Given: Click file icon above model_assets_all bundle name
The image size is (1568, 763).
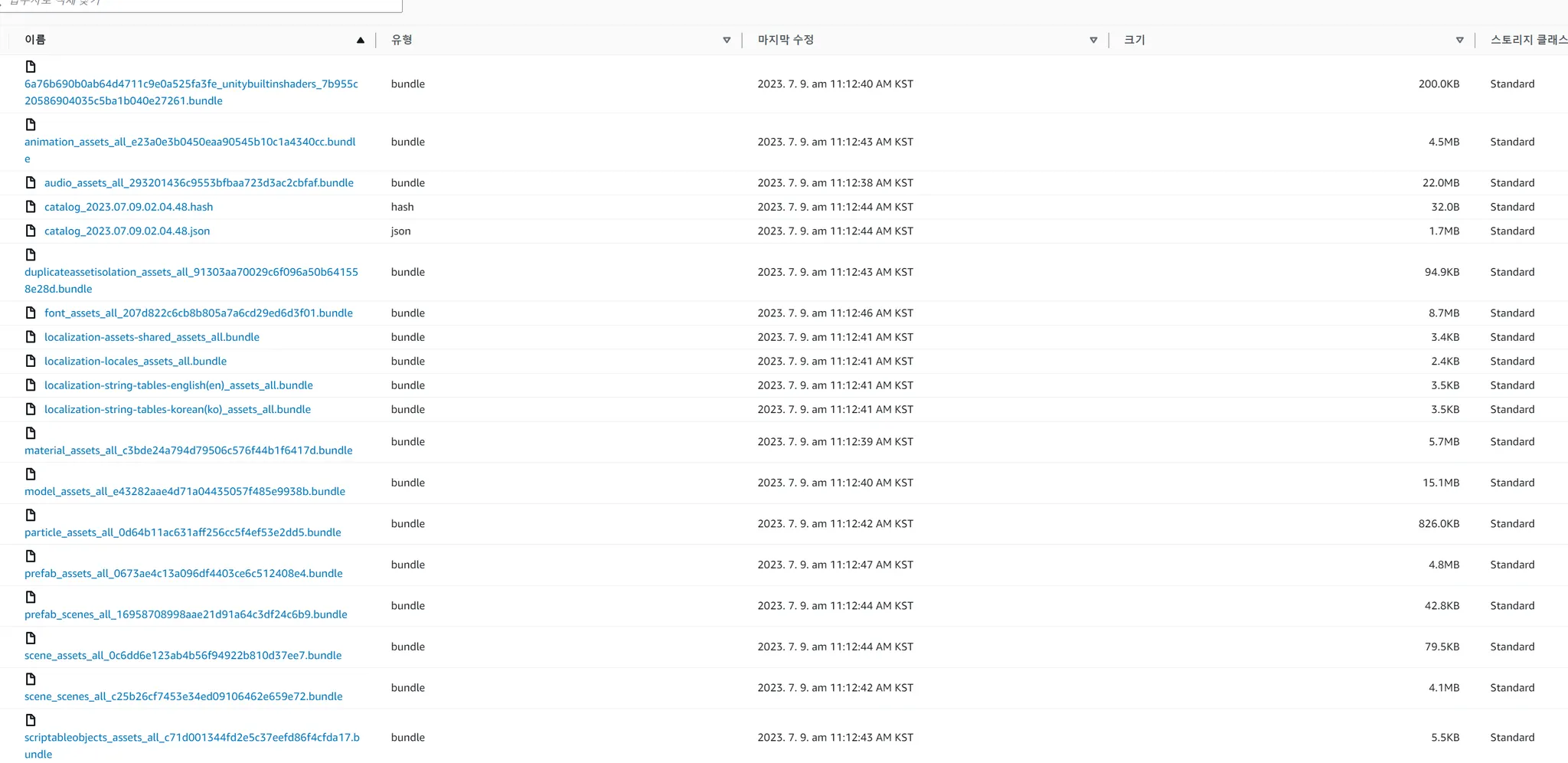Looking at the screenshot, I should pos(31,474).
